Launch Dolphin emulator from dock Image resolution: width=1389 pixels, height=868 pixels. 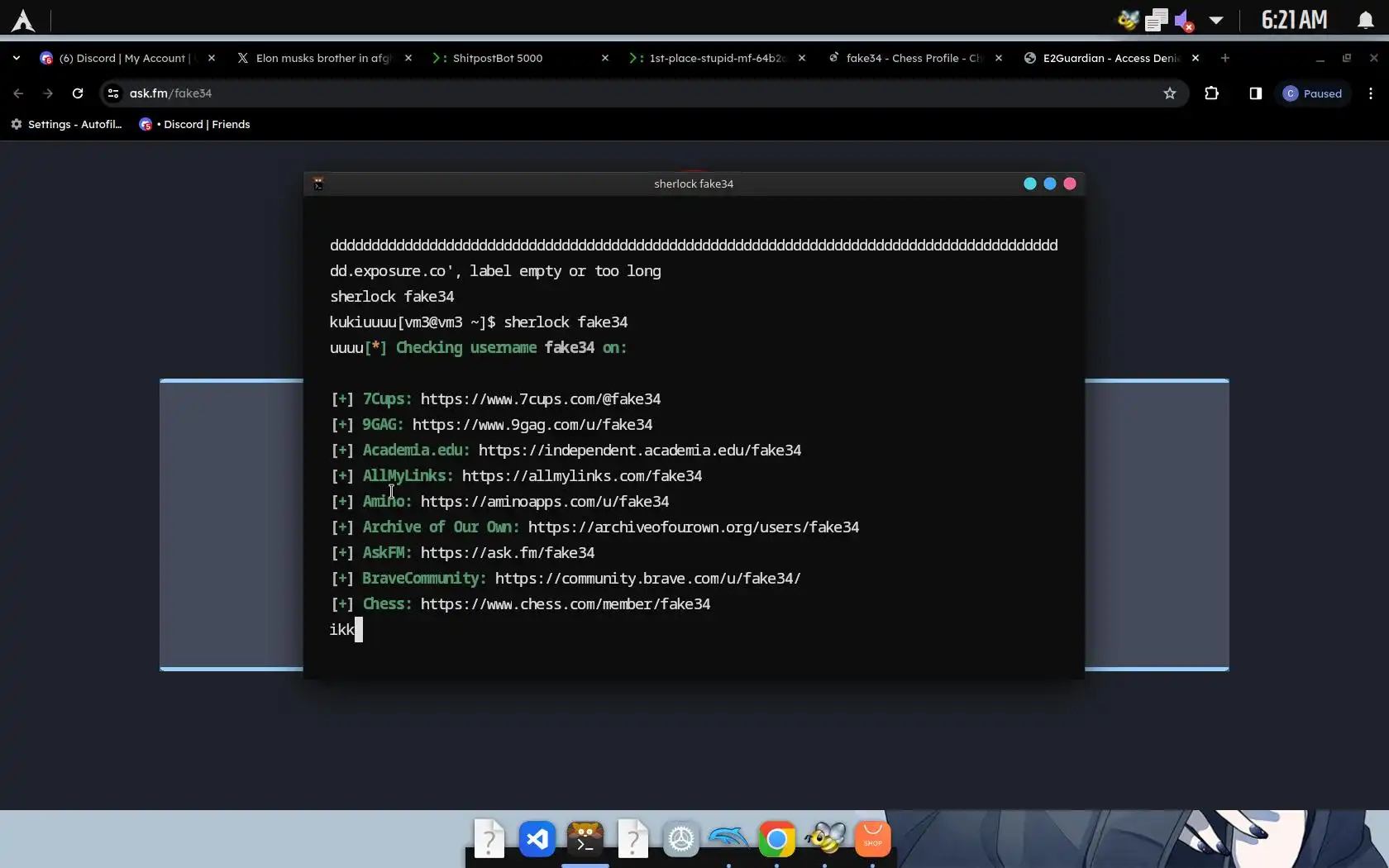pos(728,840)
